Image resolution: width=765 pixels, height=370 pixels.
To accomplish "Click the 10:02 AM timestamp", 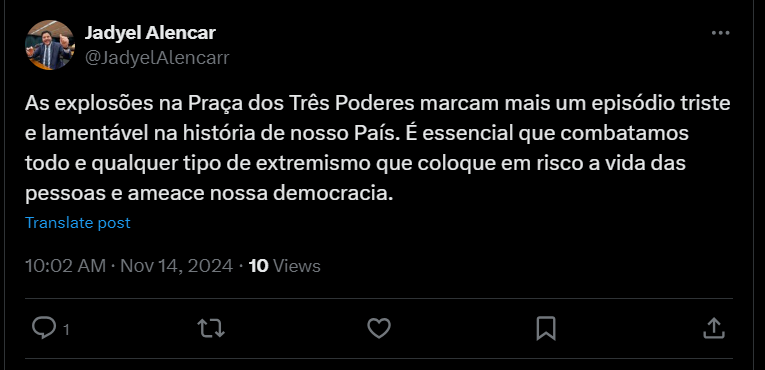I will 65,266.
